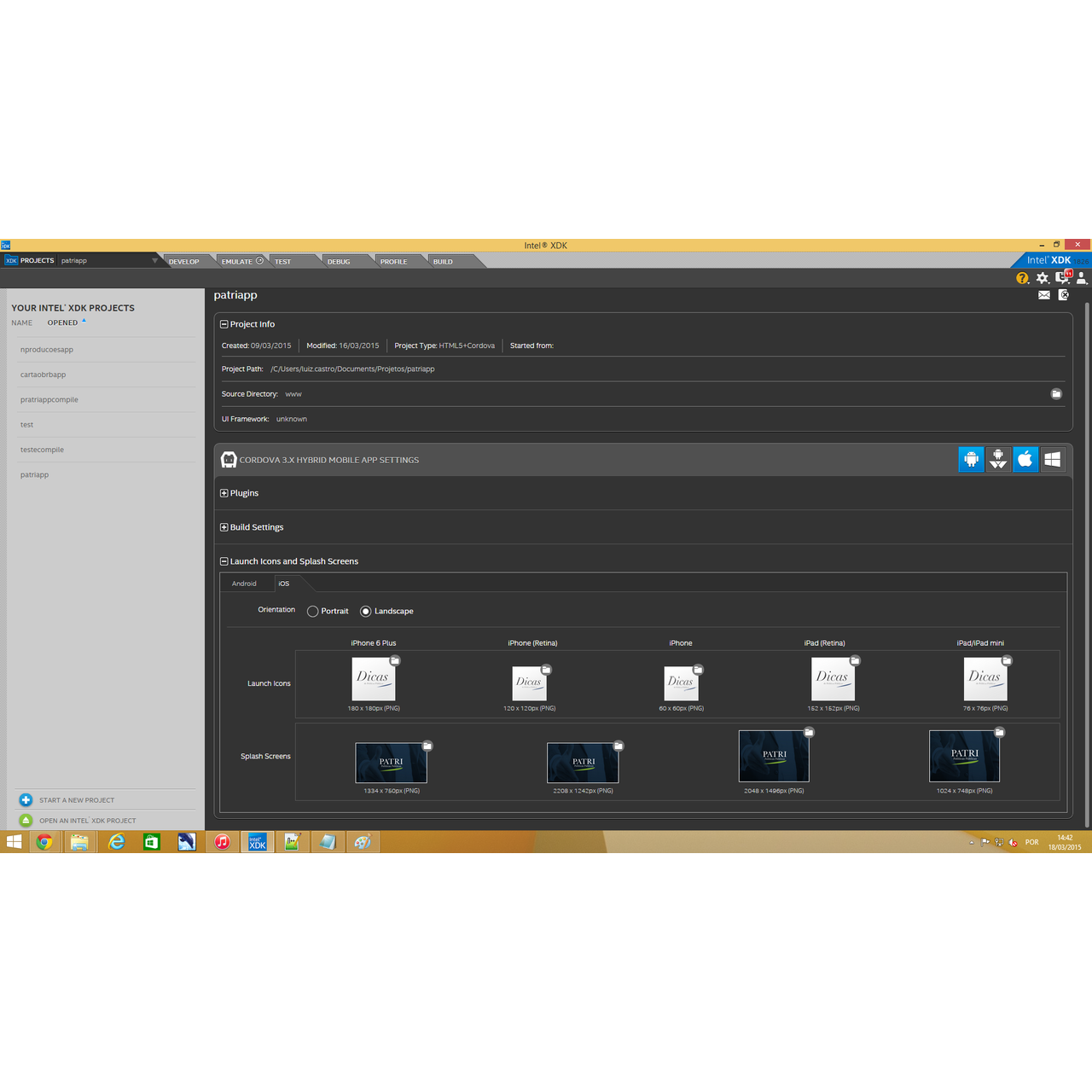1092x1092 pixels.
Task: Open Google Chrome from the taskbar
Action: [x=44, y=842]
